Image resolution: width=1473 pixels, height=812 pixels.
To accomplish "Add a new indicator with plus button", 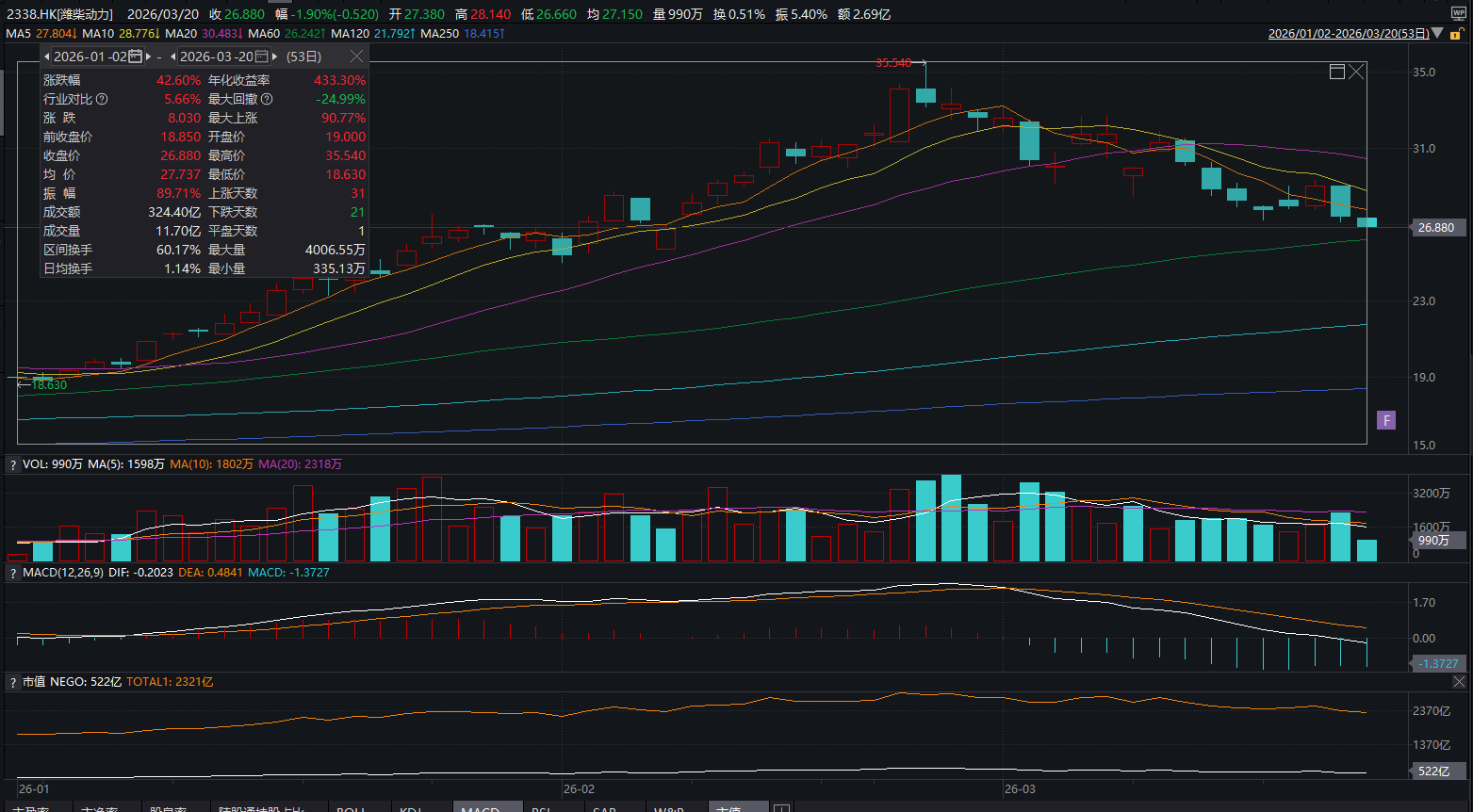I will [780, 807].
